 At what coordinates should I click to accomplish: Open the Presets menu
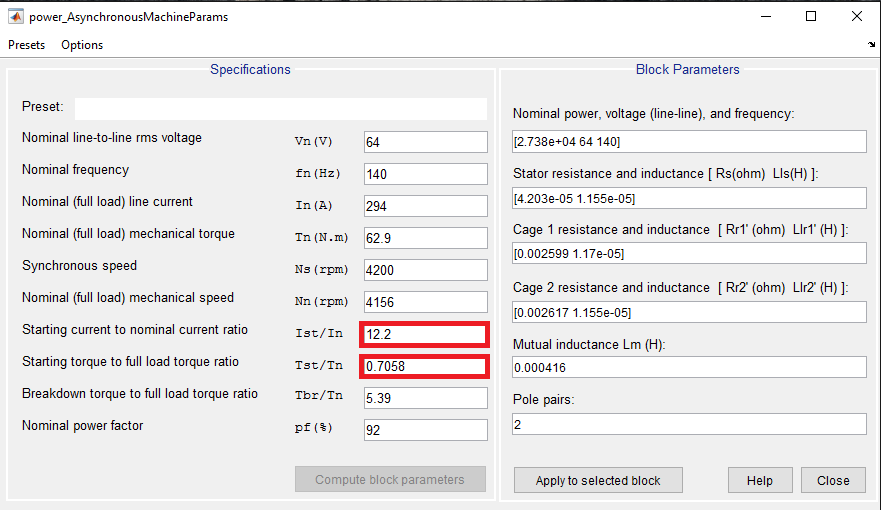(x=27, y=45)
